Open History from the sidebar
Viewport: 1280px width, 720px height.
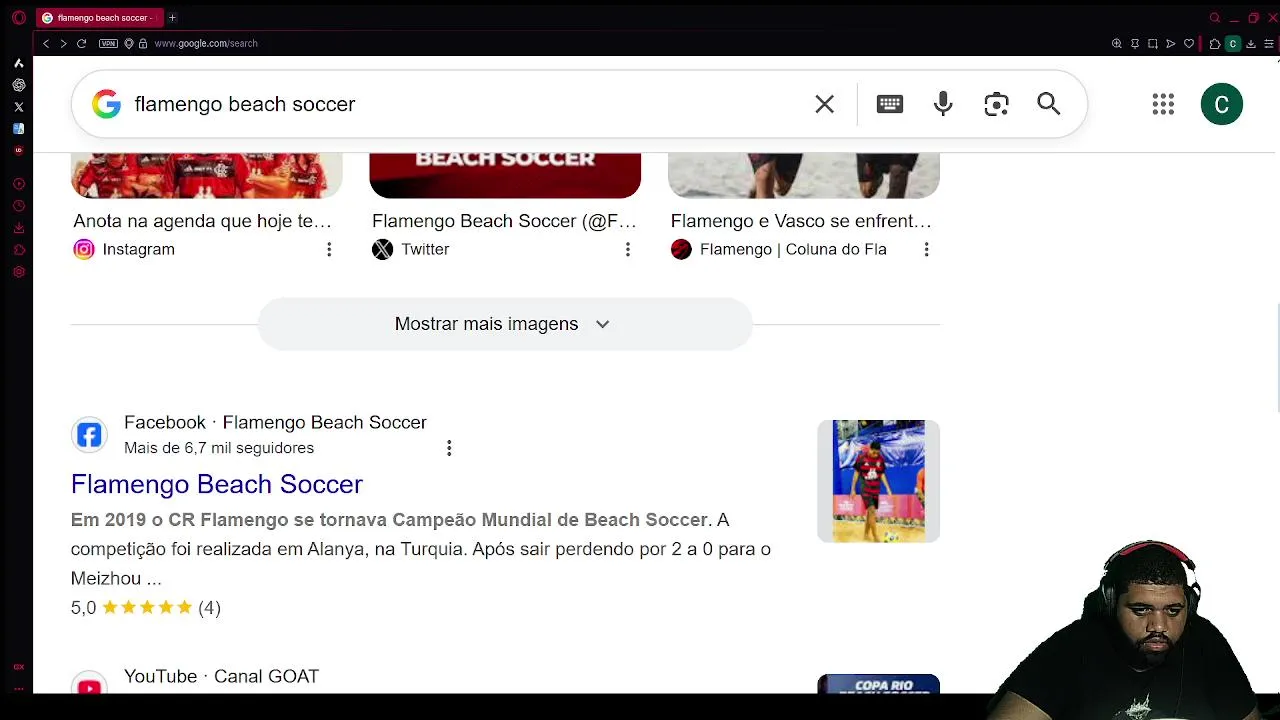[18, 206]
